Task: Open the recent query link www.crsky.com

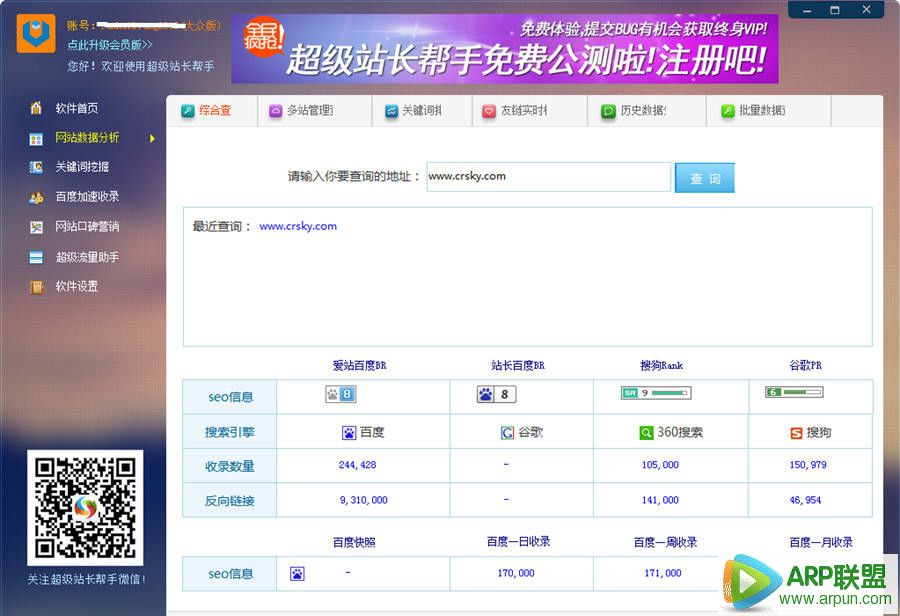Action: 297,226
